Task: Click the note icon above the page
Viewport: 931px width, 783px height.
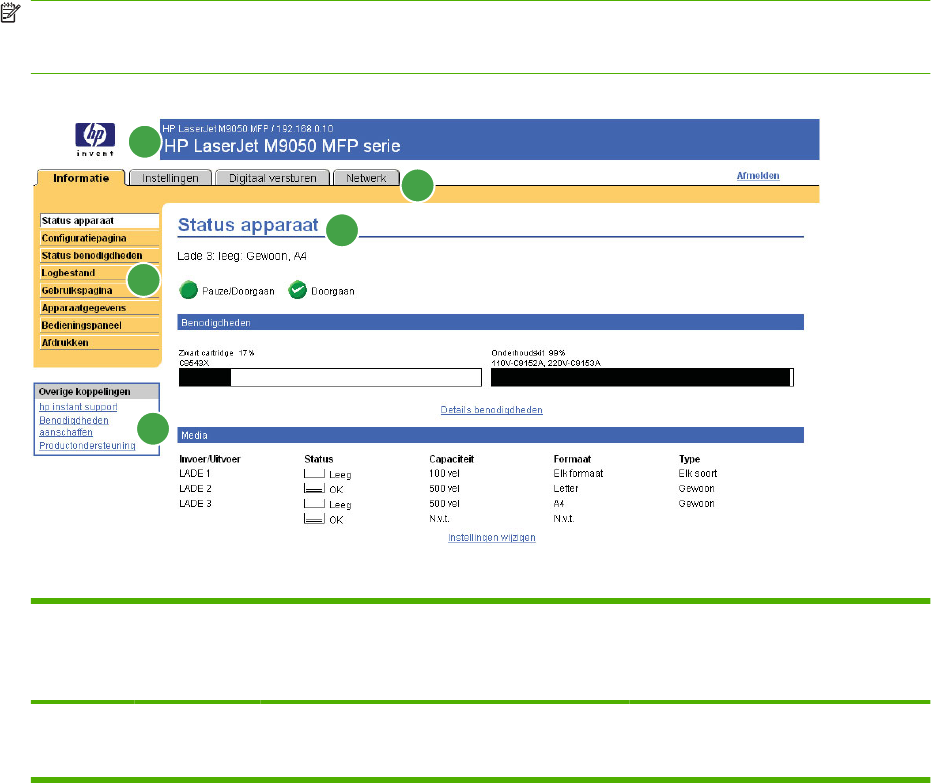Action: pos(10,12)
